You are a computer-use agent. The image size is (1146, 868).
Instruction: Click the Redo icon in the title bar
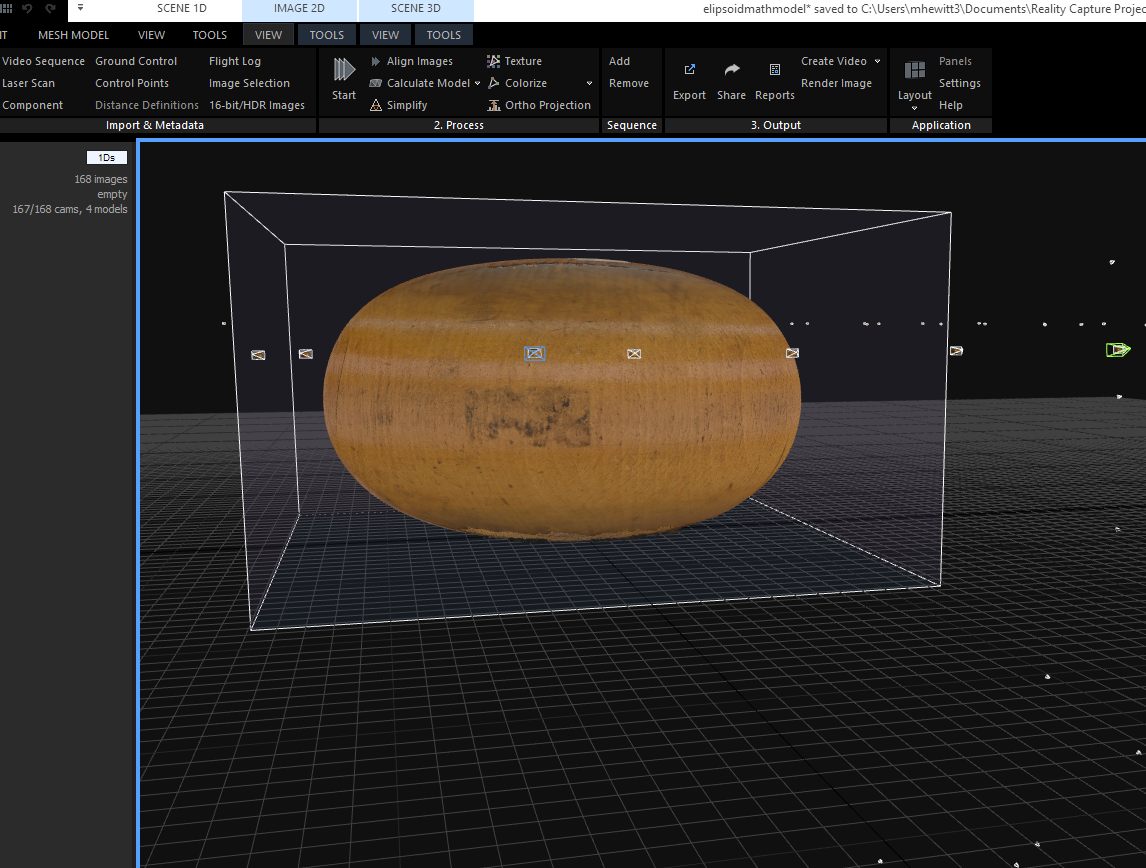point(49,9)
